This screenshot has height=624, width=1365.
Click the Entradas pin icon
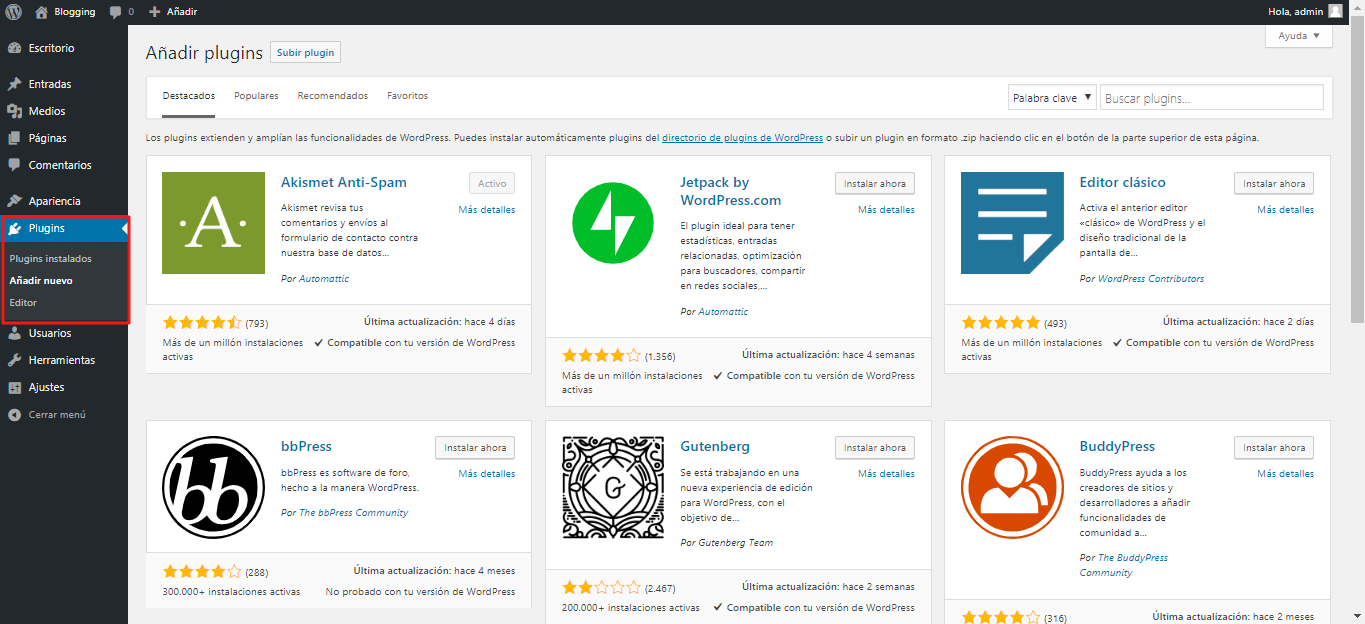(x=15, y=84)
